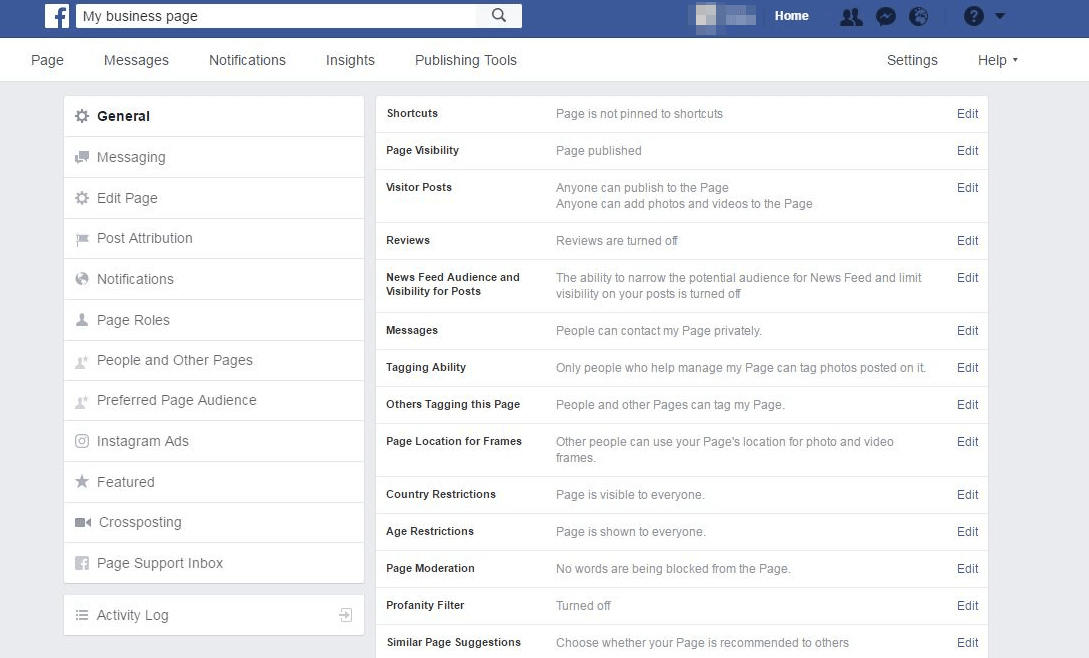The image size is (1089, 658).
Task: Click the Activity Log exit arrow icon
Action: tap(345, 615)
